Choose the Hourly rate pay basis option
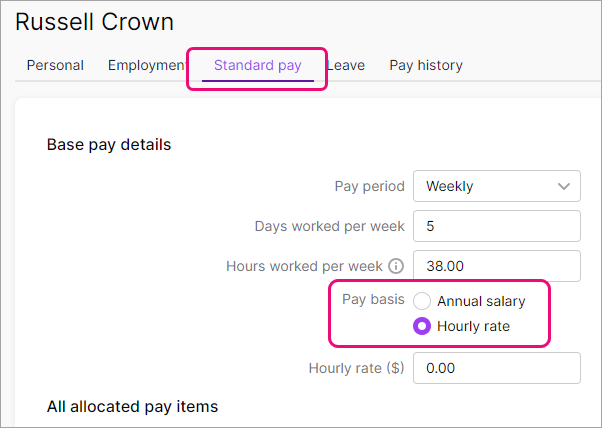 (x=422, y=326)
